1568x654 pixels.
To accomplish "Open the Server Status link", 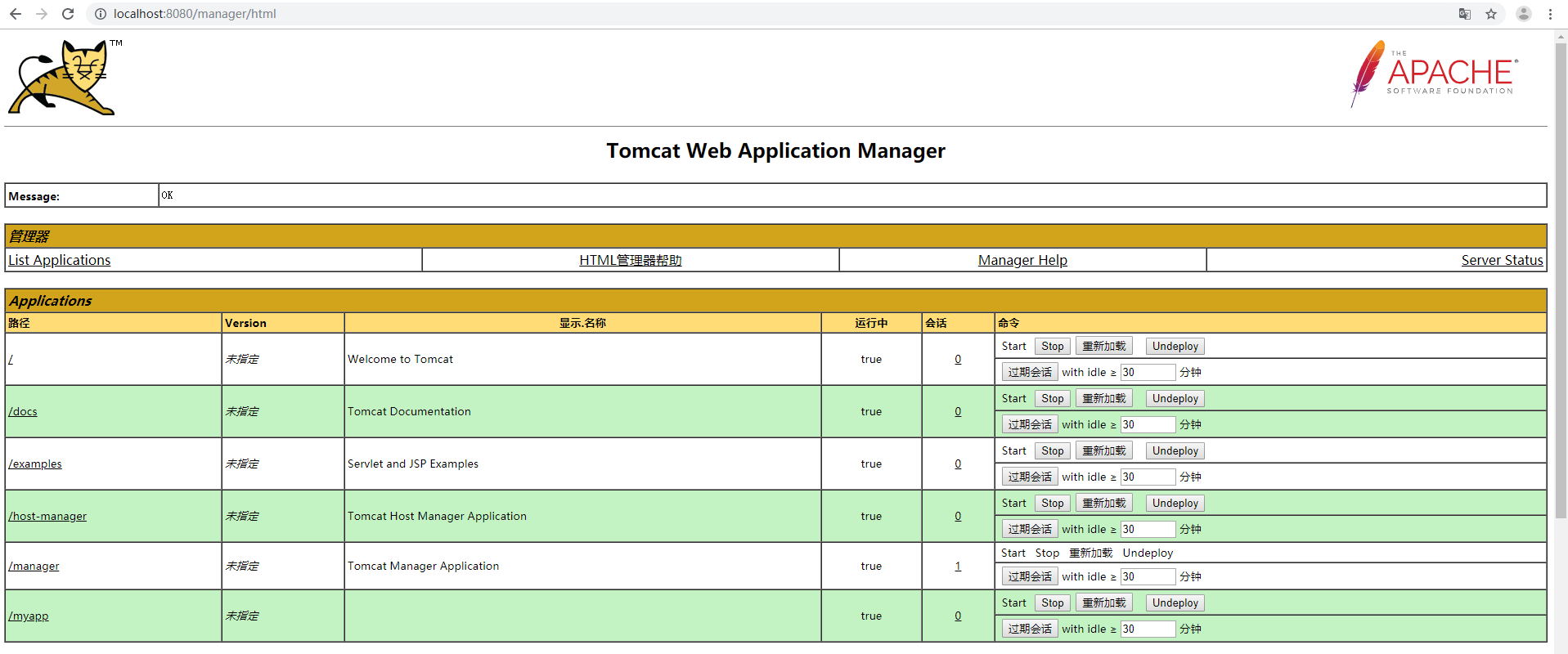I will (1502, 260).
